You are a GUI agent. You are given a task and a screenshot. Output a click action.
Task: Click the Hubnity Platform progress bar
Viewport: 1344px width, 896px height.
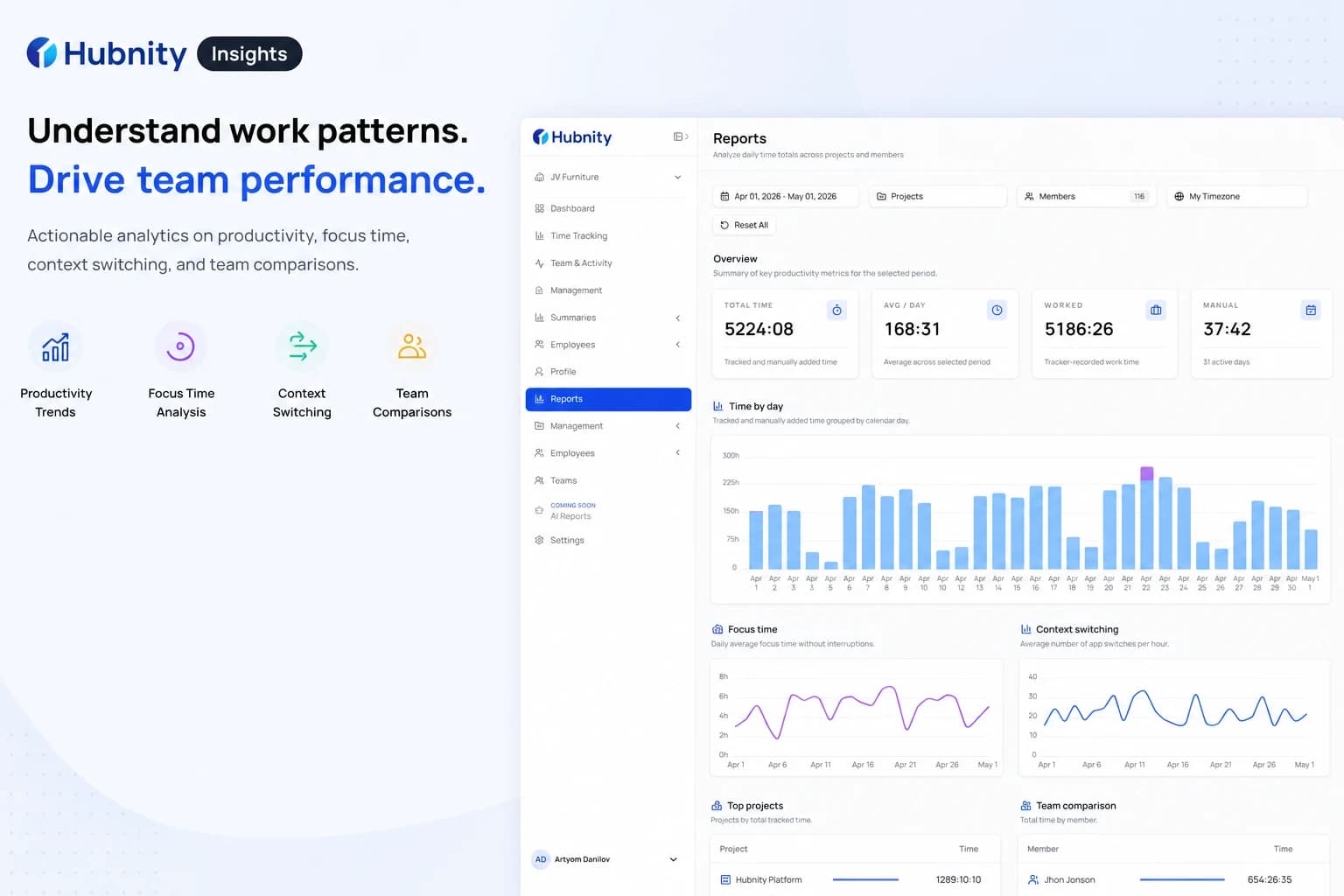pos(865,879)
